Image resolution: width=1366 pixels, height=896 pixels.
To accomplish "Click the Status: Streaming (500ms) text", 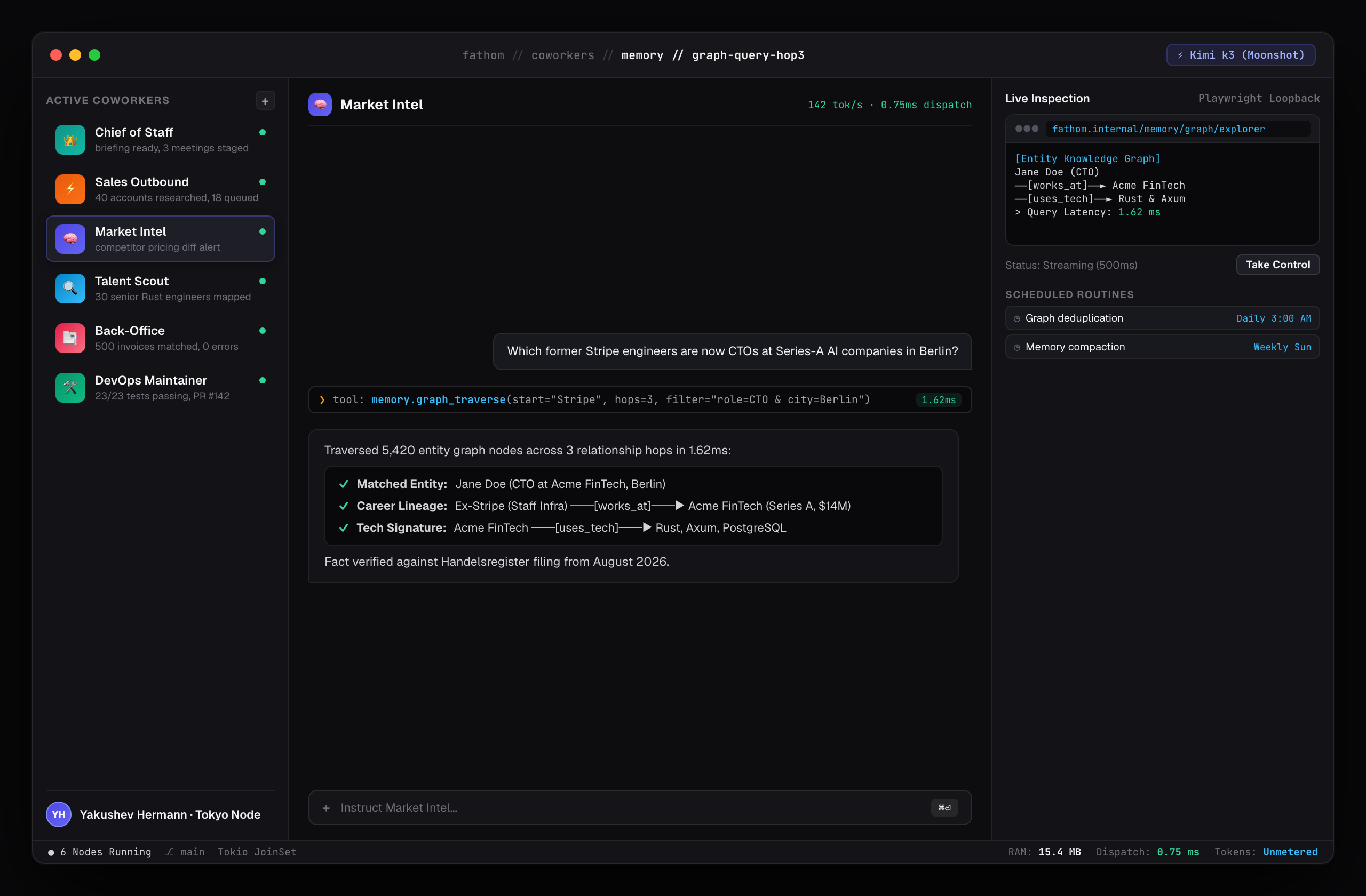I will [1071, 265].
